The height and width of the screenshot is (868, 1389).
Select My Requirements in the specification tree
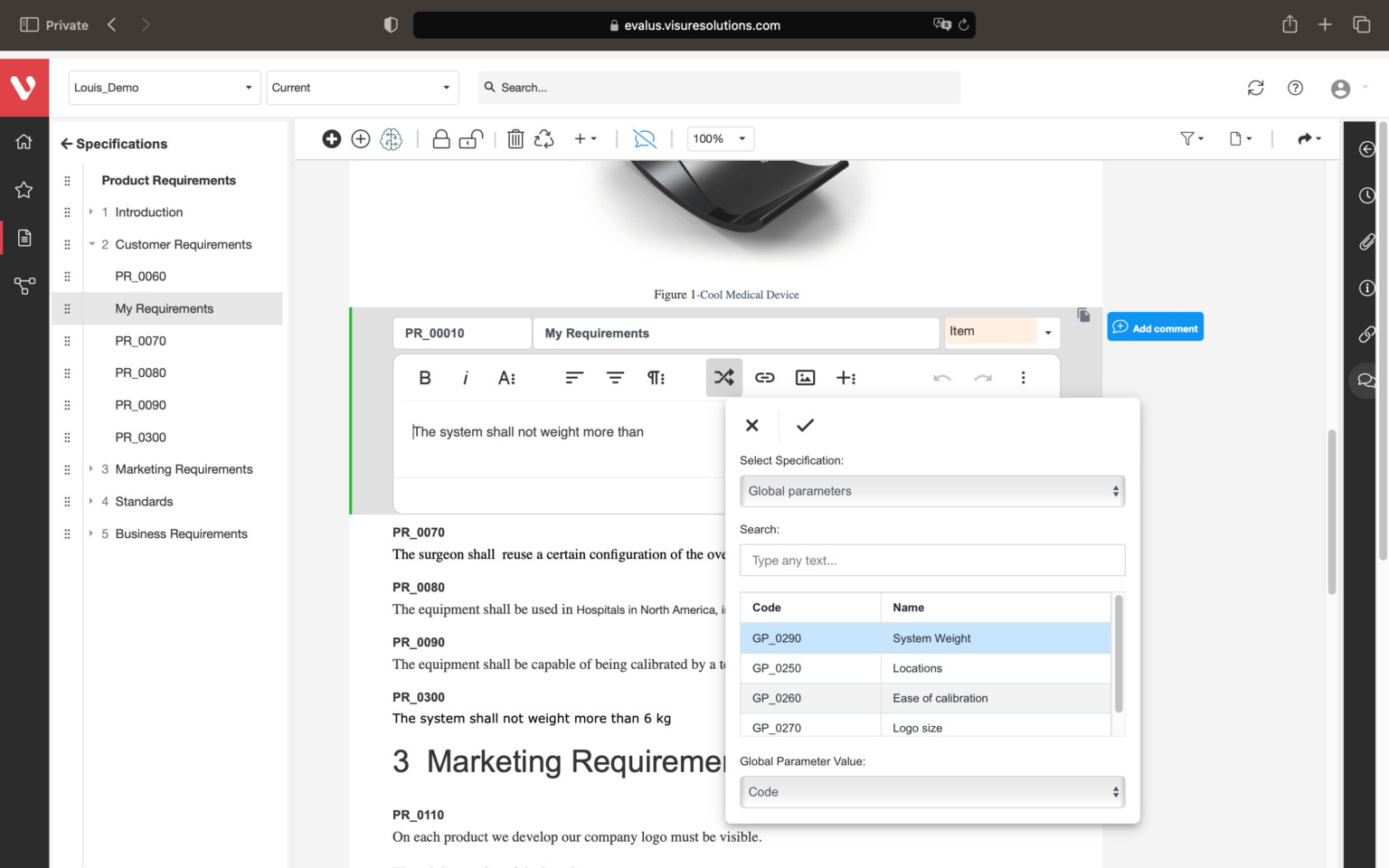point(164,308)
